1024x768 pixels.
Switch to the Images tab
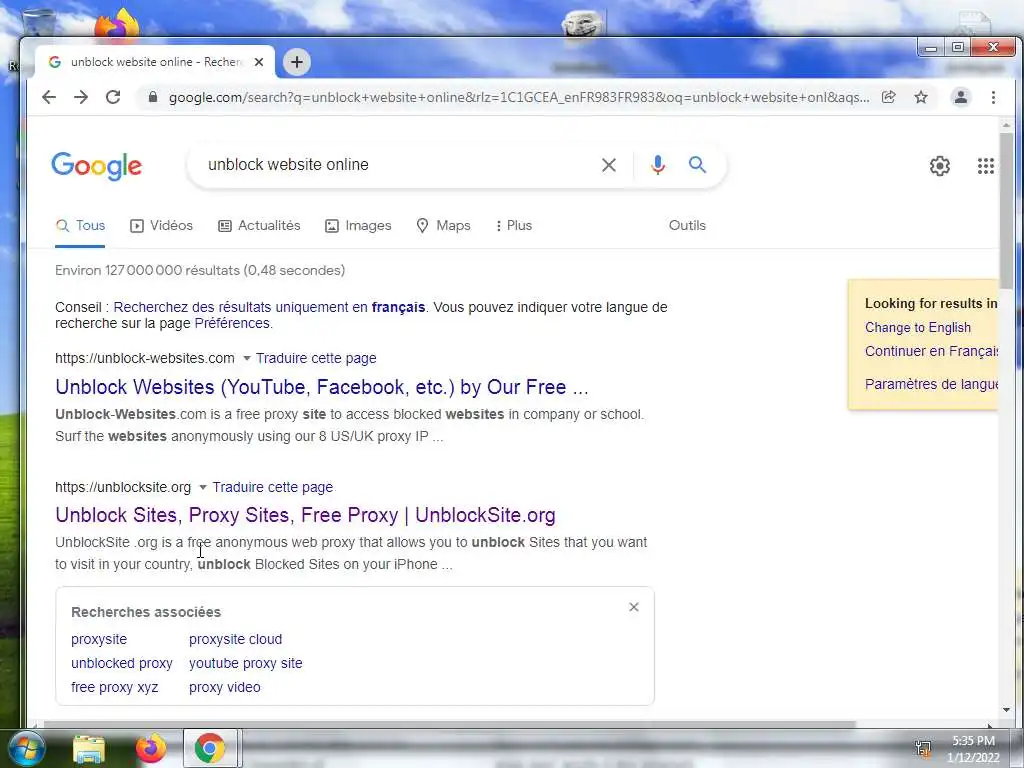pyautogui.click(x=358, y=225)
